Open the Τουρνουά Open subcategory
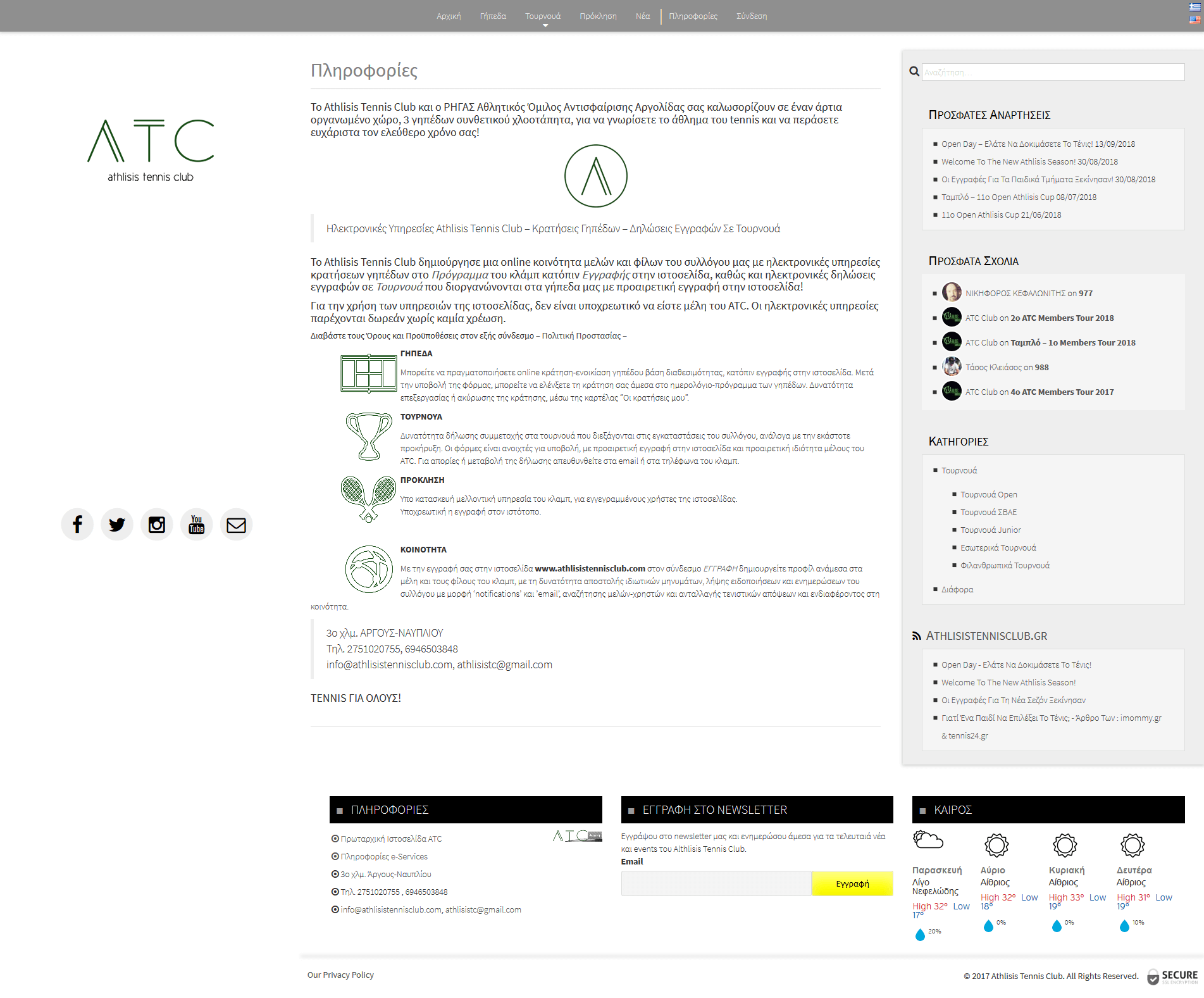The image size is (1204, 998). coord(989,495)
